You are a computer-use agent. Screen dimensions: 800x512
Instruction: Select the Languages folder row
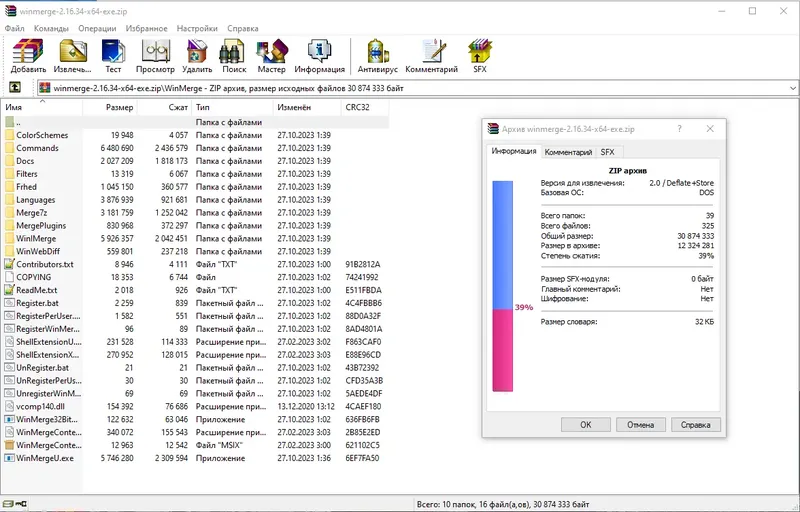click(x=195, y=200)
